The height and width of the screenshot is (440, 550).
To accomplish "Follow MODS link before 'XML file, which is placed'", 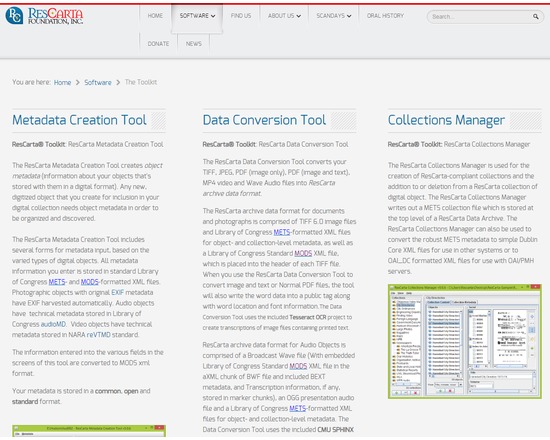I will (303, 253).
